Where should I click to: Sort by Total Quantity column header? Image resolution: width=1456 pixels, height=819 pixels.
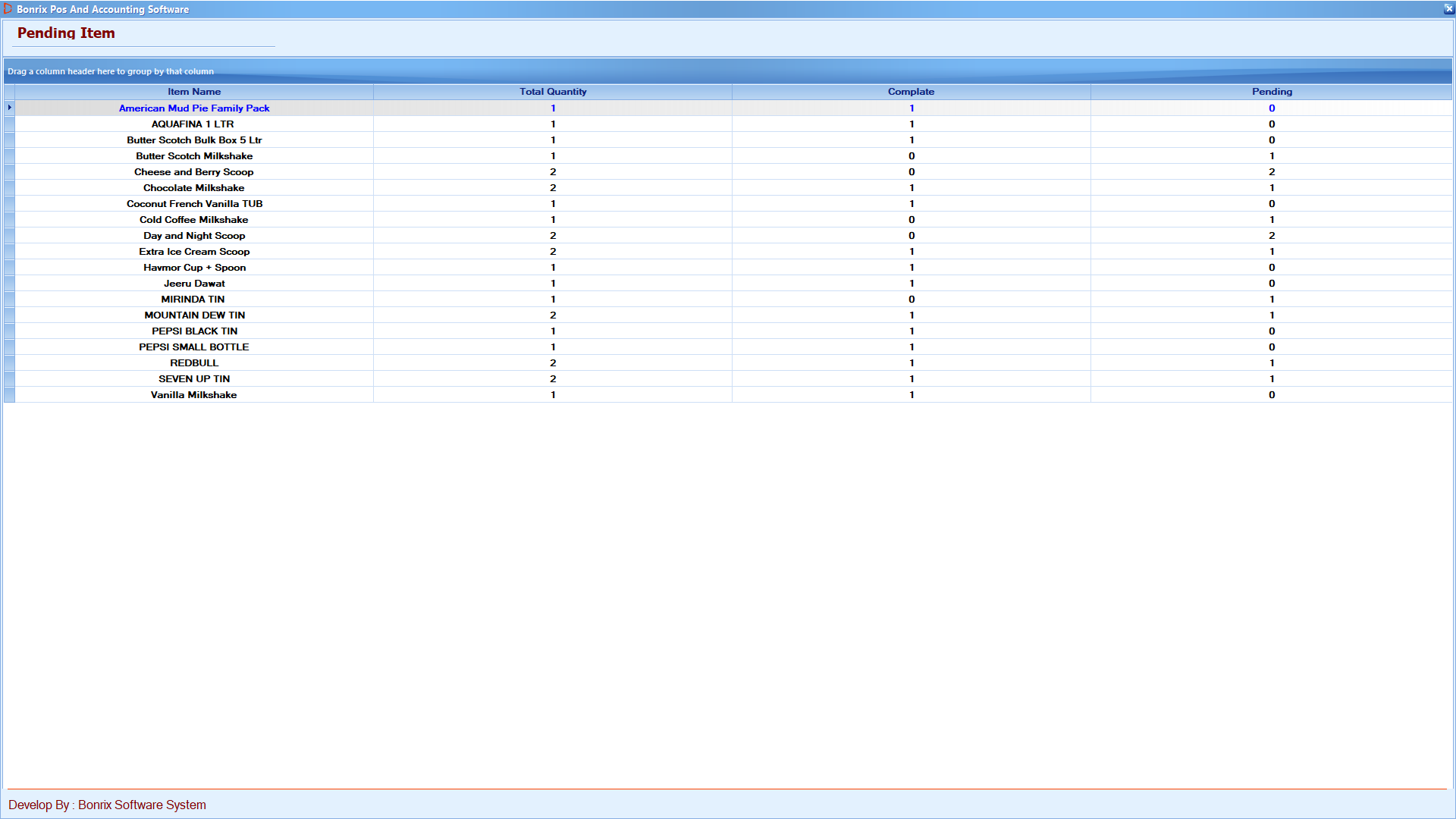click(553, 92)
